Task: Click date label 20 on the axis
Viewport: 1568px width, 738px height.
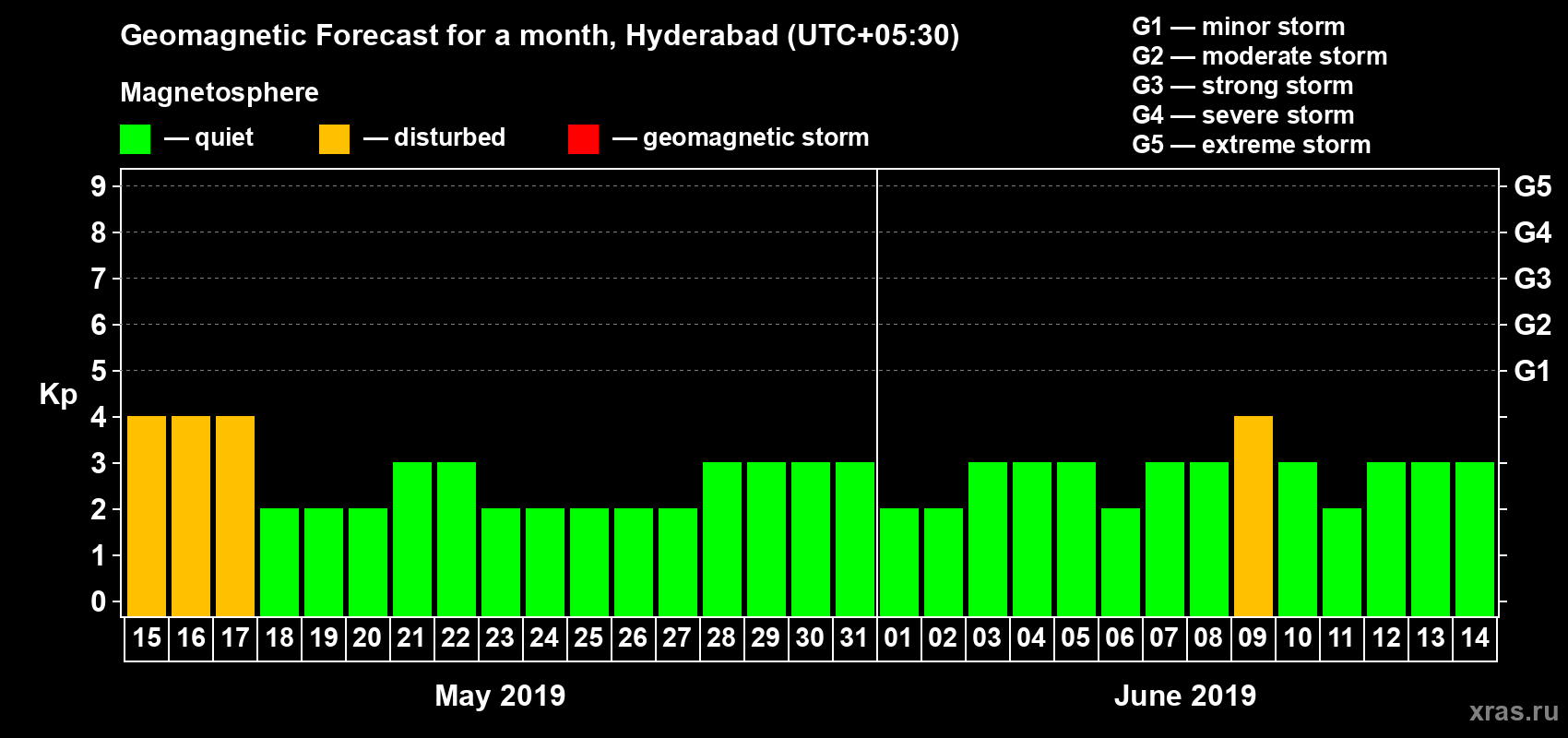Action: pyautogui.click(x=368, y=638)
